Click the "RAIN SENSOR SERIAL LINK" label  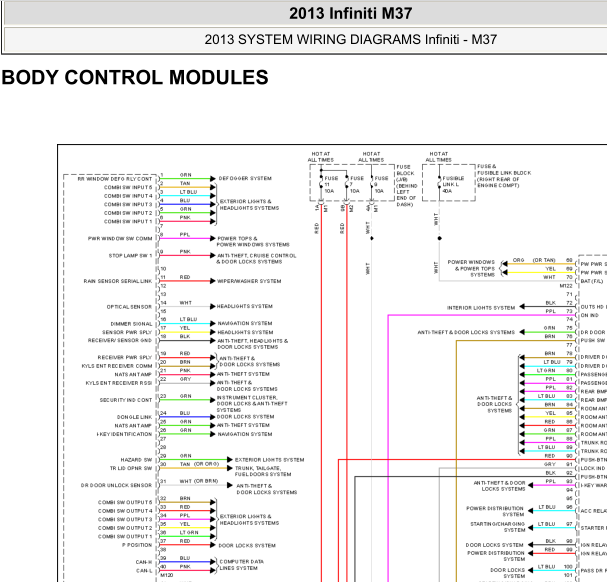point(118,281)
